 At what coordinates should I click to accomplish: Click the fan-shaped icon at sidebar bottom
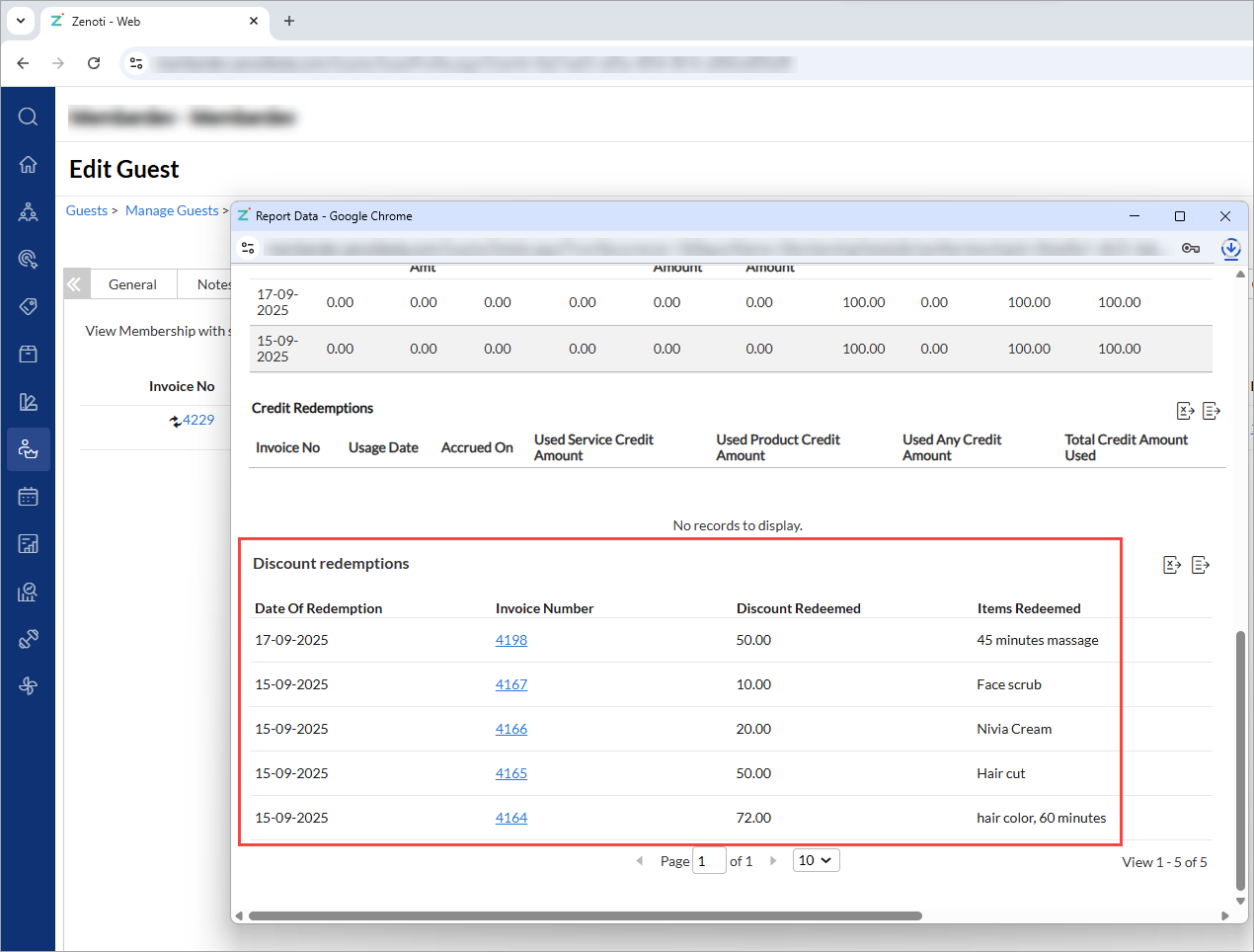pos(28,686)
